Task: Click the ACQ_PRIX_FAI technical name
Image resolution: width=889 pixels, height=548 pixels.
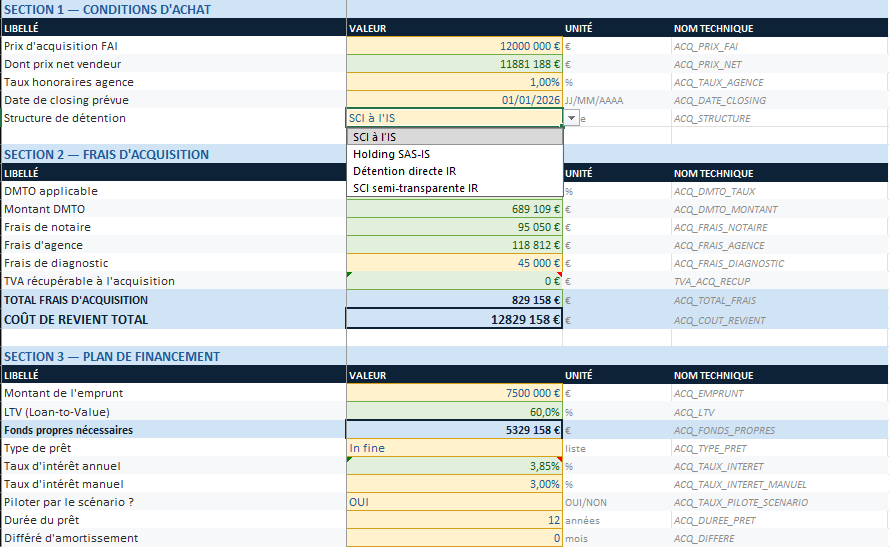Action: tap(706, 46)
